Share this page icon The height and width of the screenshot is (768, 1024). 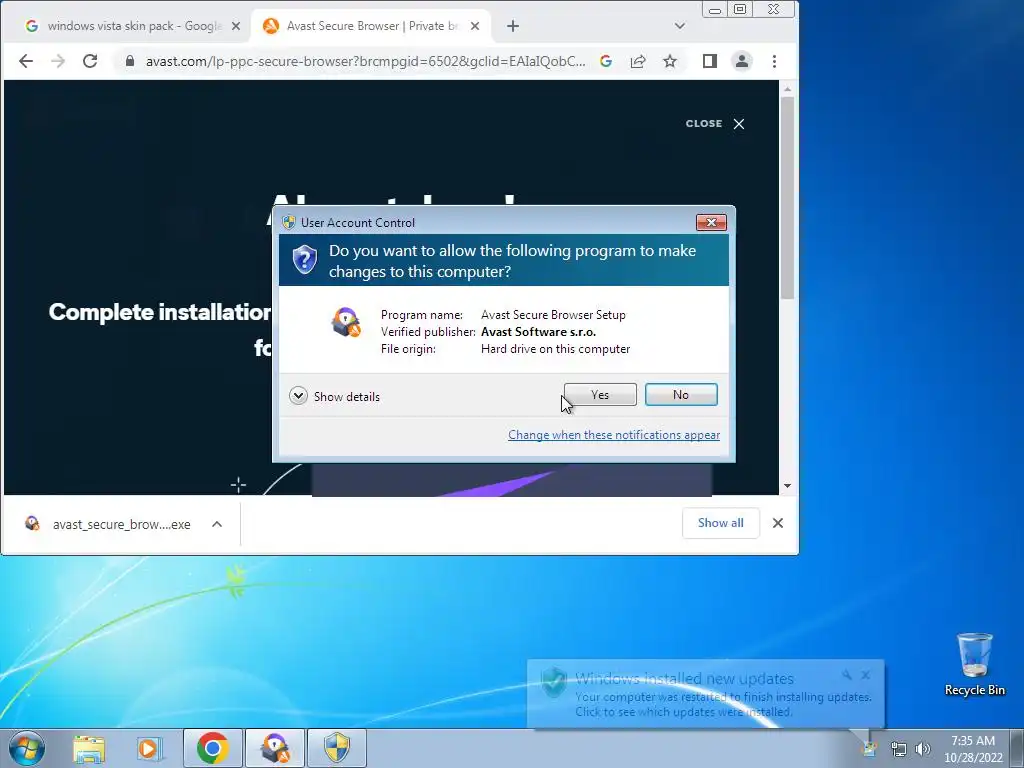click(638, 61)
